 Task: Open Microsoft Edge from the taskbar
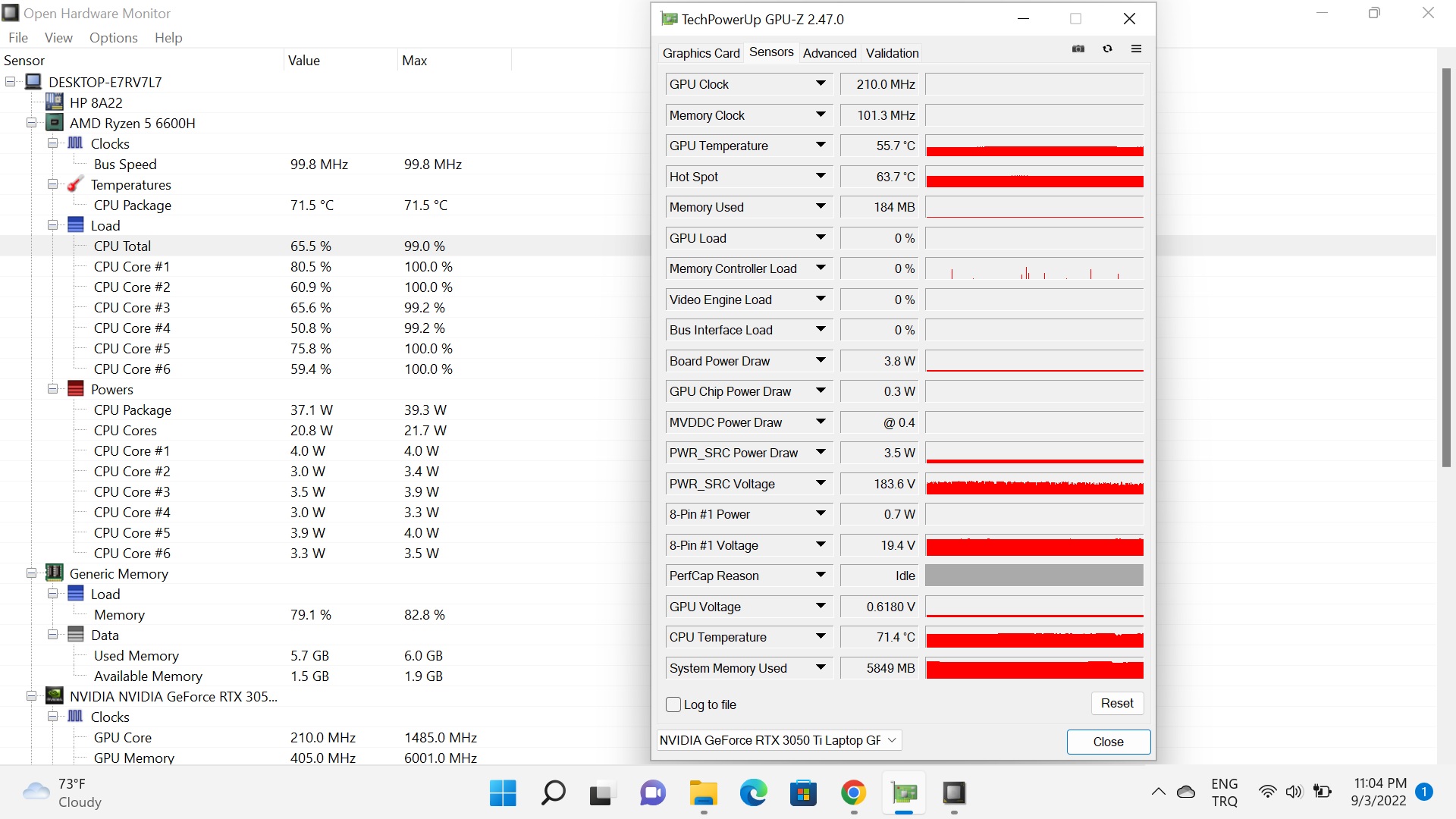pos(753,792)
